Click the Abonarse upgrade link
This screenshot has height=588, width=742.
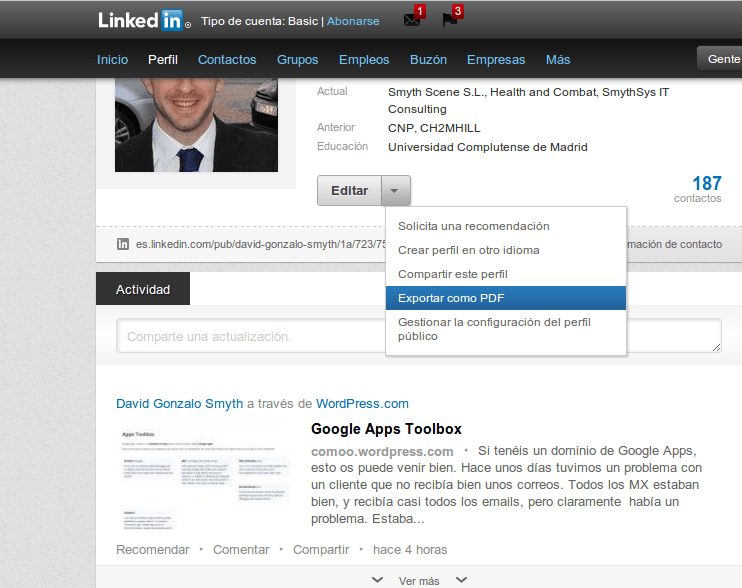click(x=353, y=21)
